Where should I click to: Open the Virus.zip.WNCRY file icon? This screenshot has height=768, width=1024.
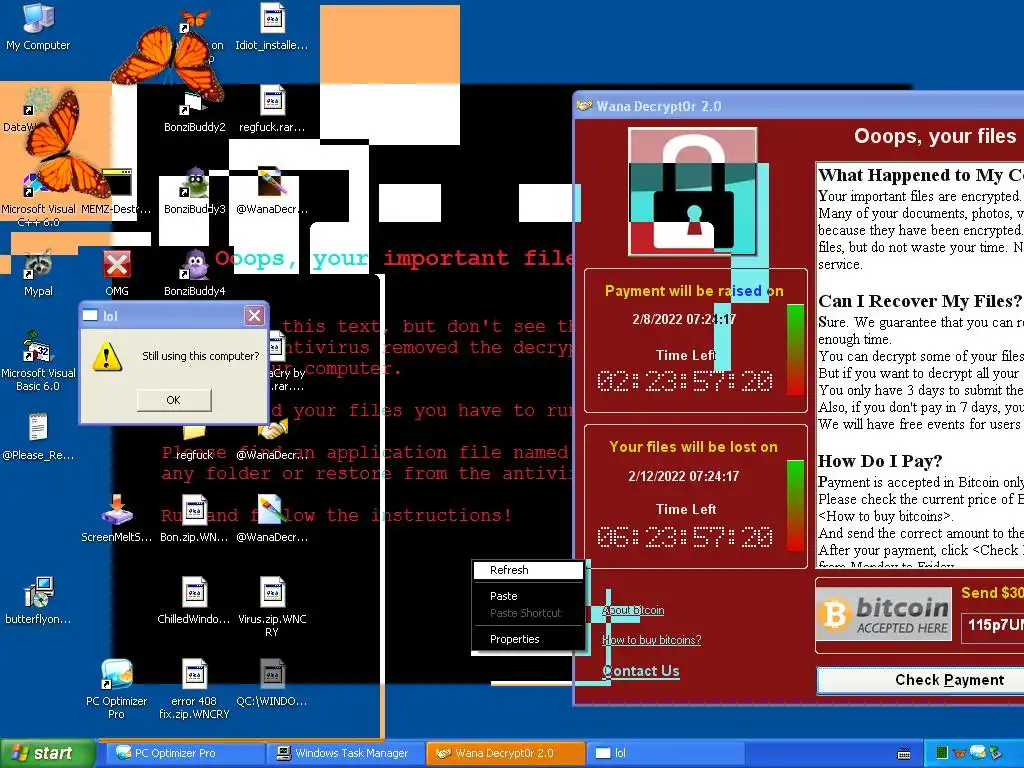[272, 606]
